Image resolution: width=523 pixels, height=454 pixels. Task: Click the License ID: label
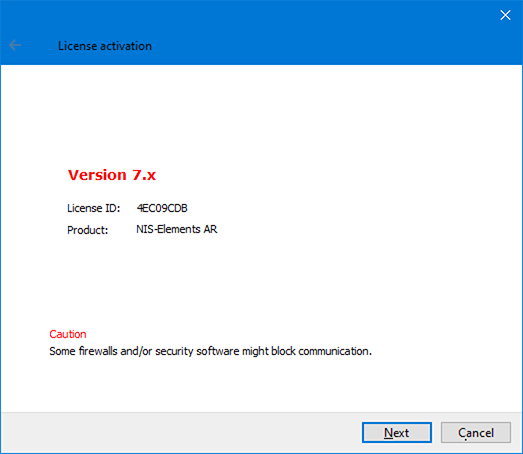93,208
